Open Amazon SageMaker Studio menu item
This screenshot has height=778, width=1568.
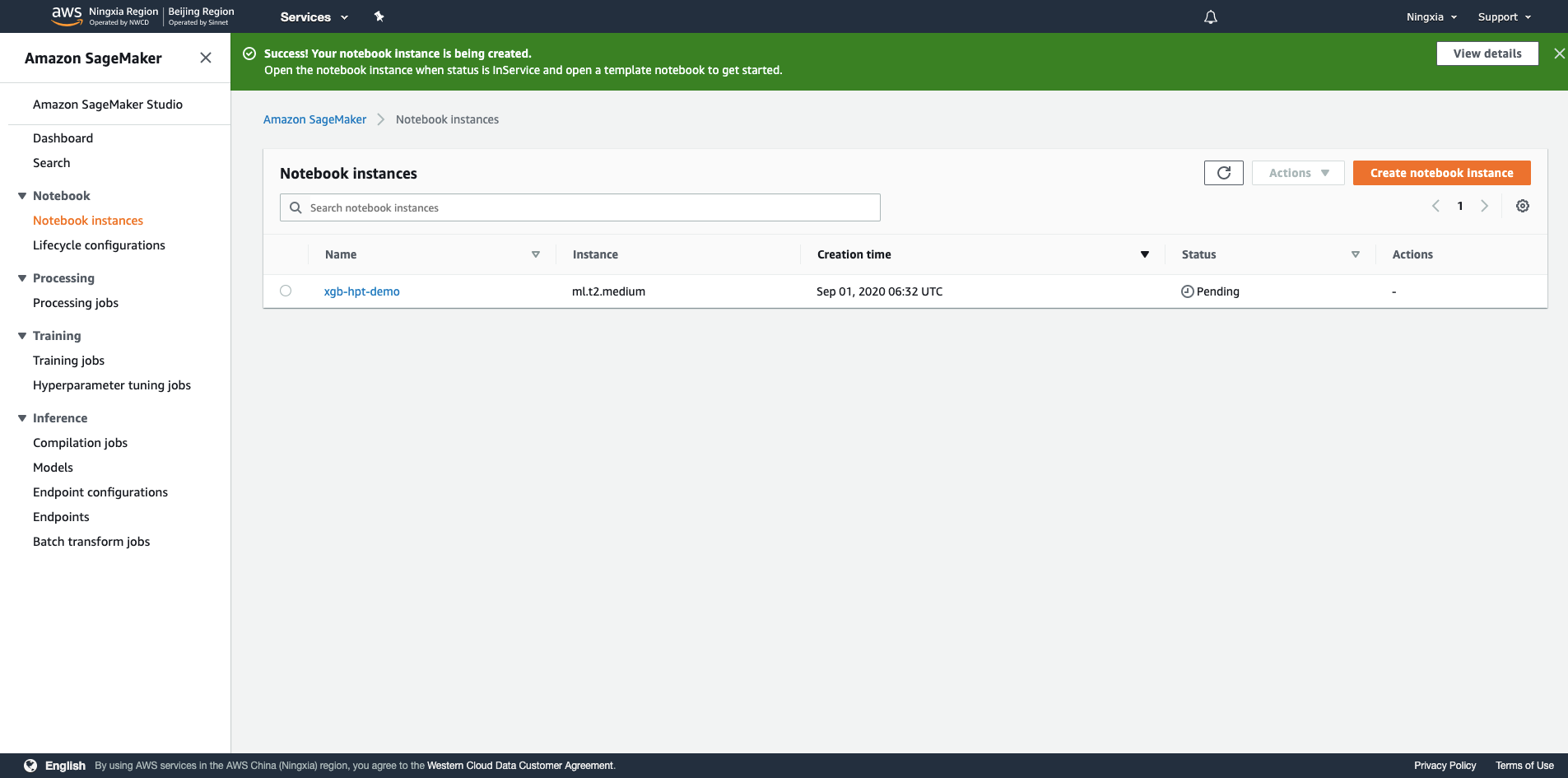pos(108,105)
